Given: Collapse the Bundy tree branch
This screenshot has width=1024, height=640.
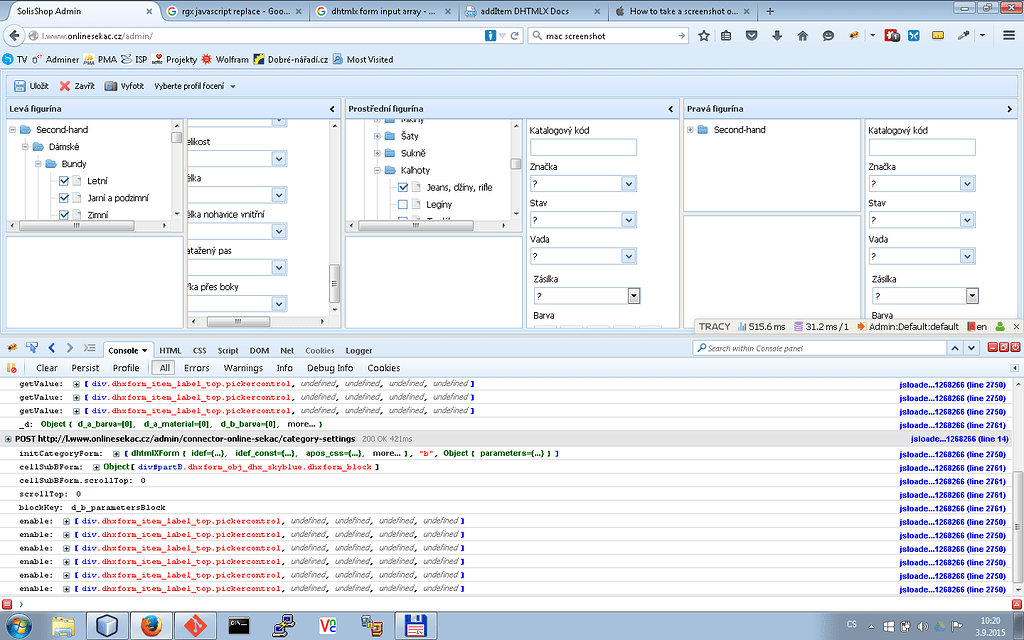Looking at the screenshot, I should pyautogui.click(x=38, y=163).
